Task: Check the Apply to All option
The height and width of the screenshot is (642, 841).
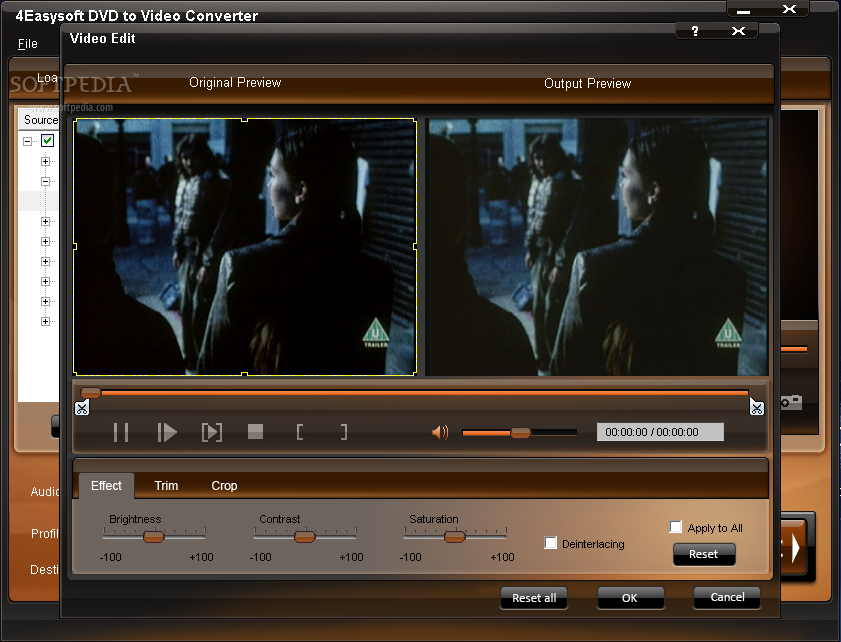Action: [676, 527]
